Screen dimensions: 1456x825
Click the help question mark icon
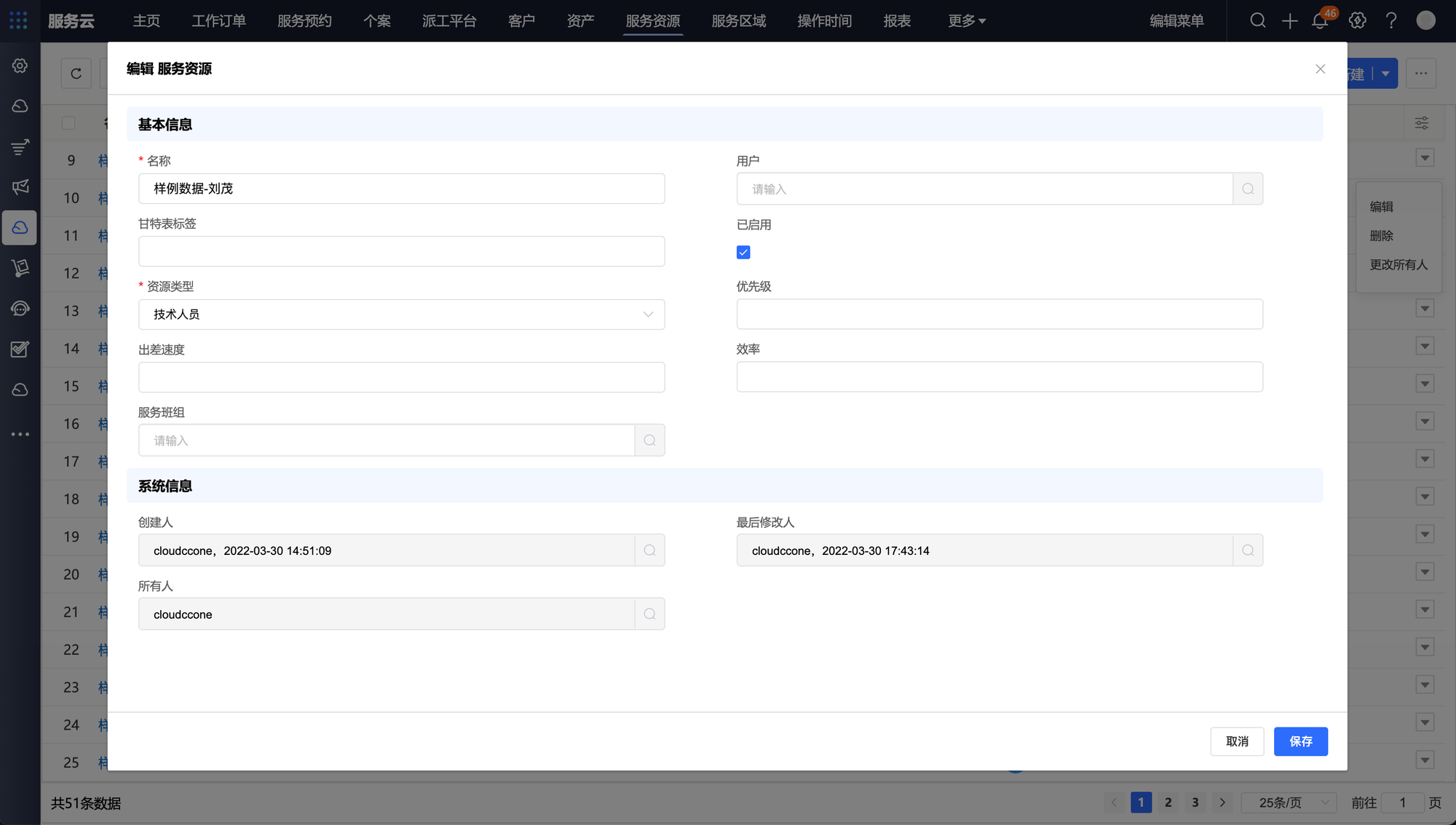tap(1391, 21)
